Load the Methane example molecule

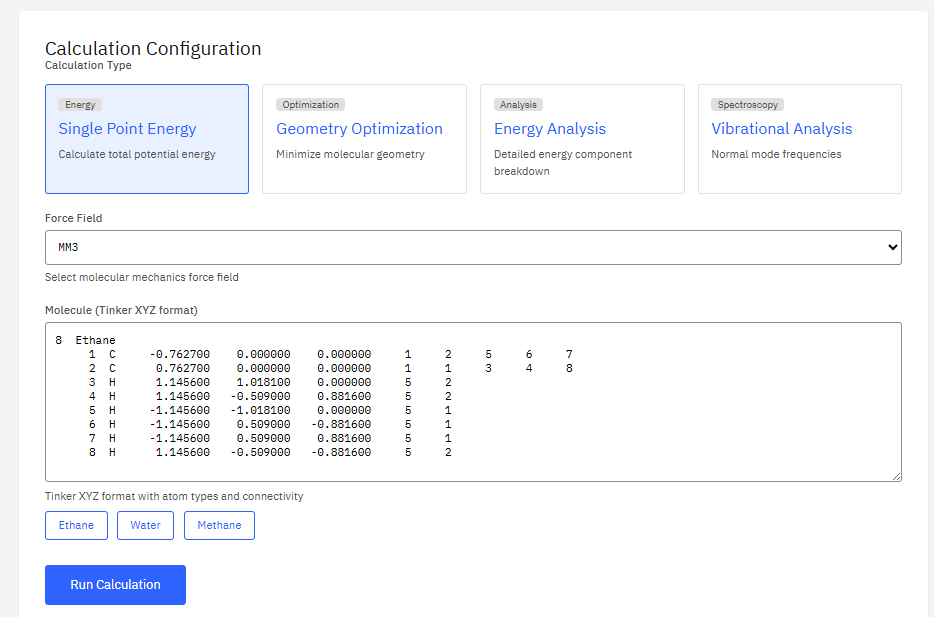[219, 525]
